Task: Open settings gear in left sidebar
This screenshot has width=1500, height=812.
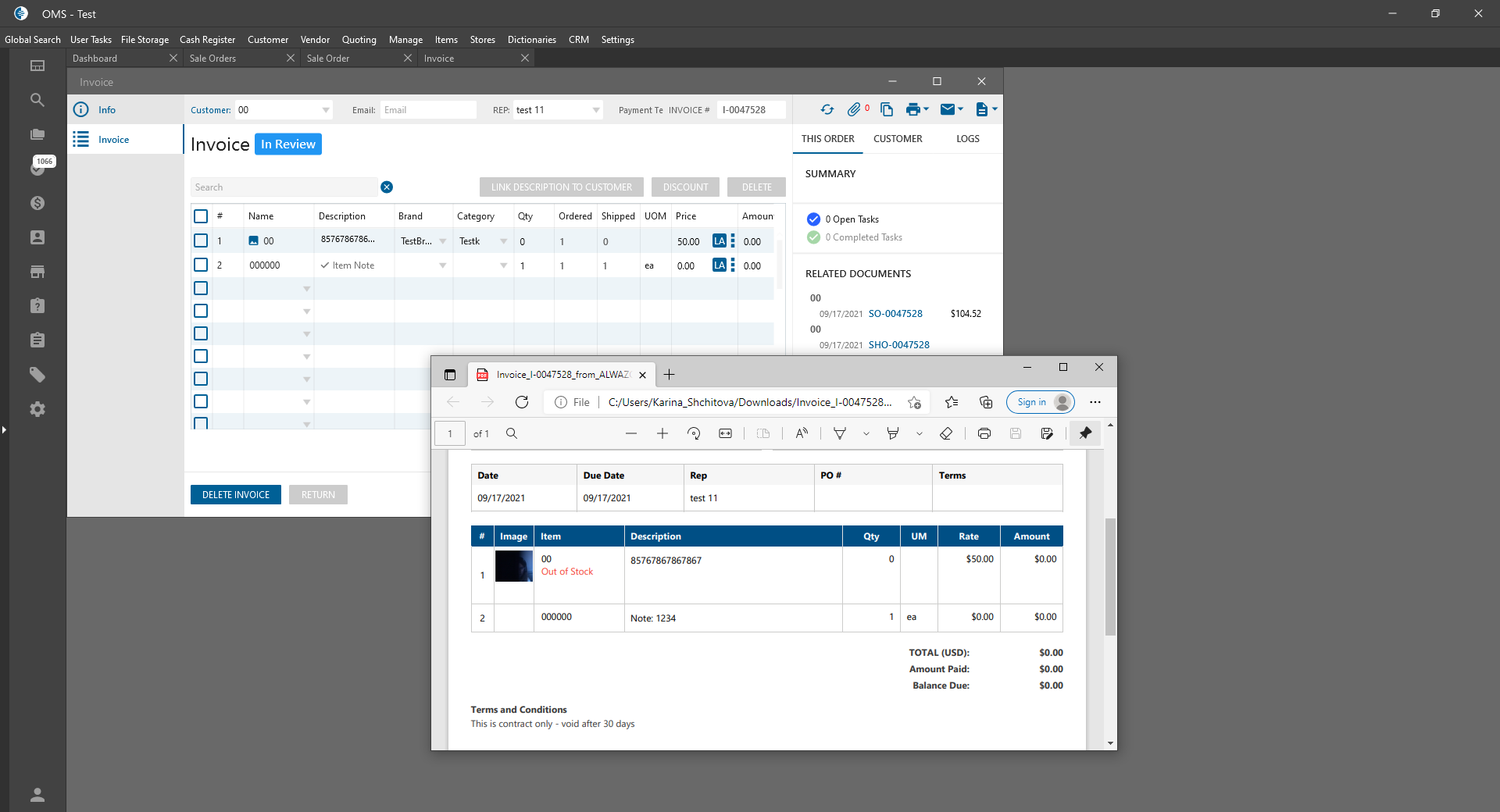Action: pos(37,409)
